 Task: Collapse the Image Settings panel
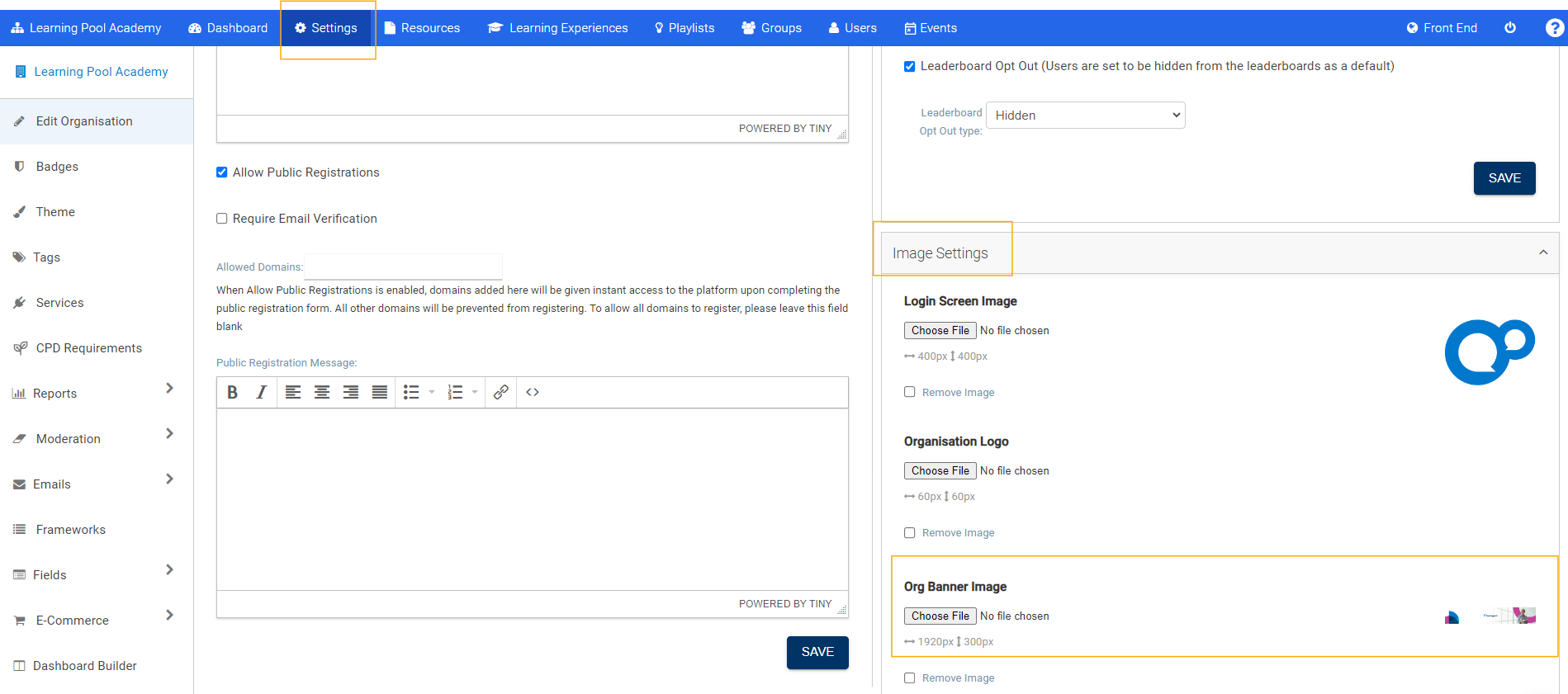coord(1542,253)
